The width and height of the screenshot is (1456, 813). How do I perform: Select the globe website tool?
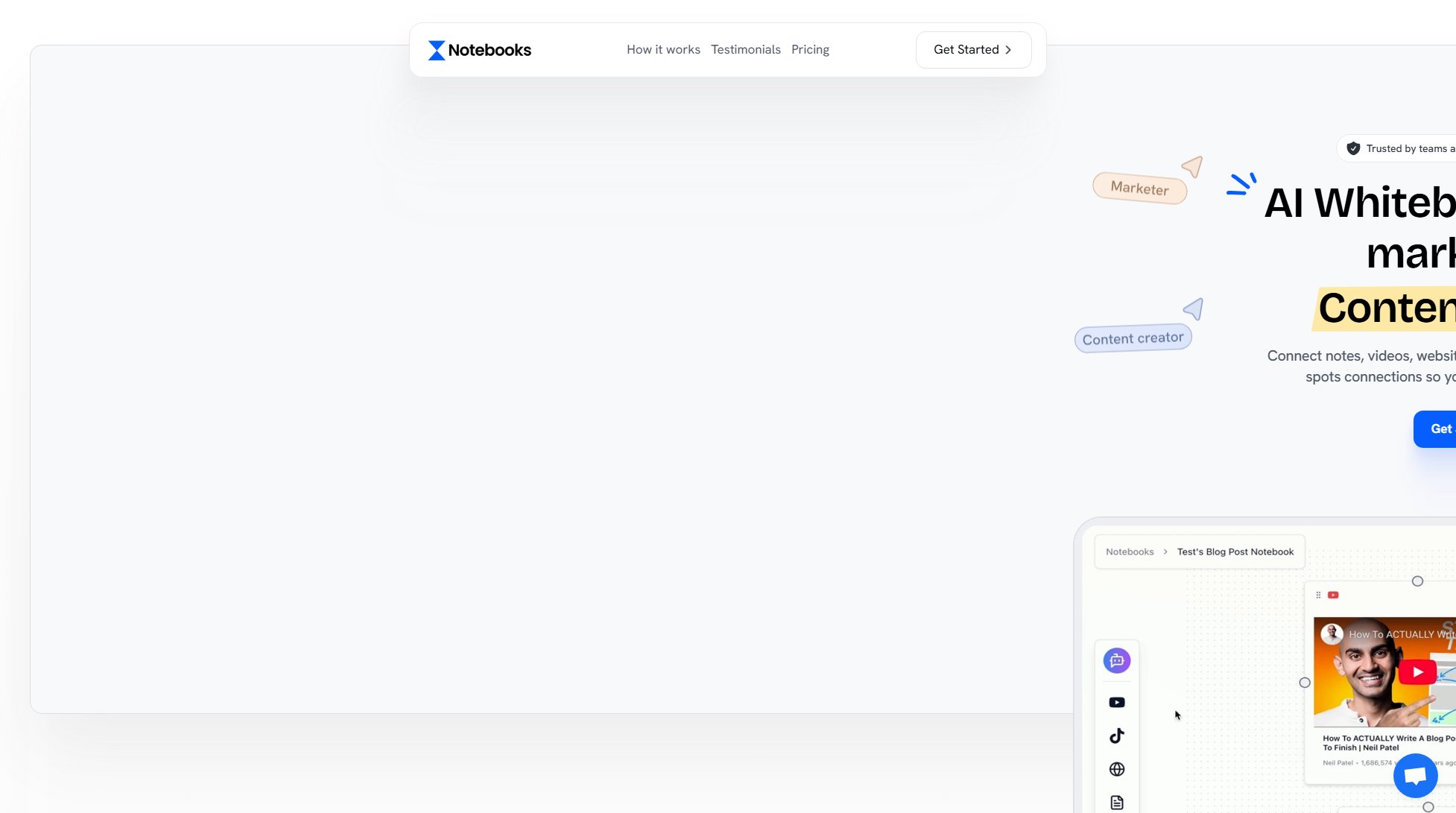1116,769
